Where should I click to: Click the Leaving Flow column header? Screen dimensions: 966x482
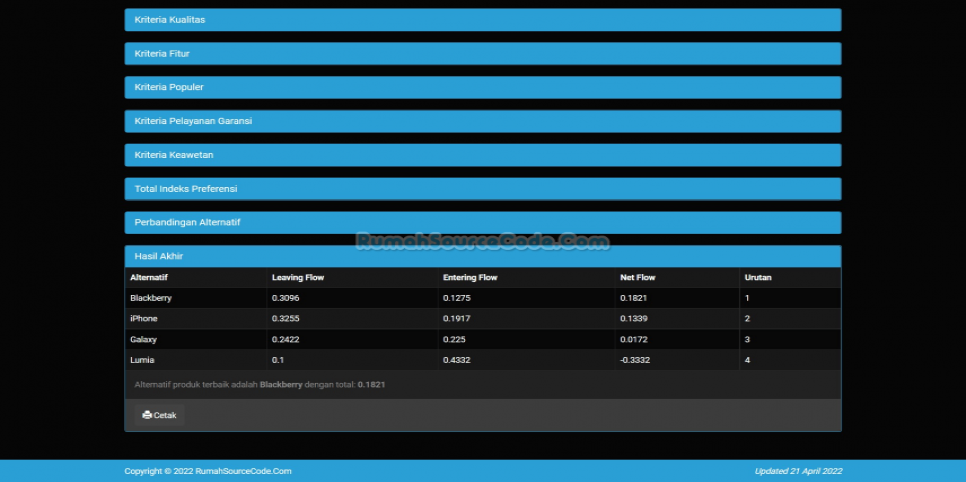click(x=298, y=277)
